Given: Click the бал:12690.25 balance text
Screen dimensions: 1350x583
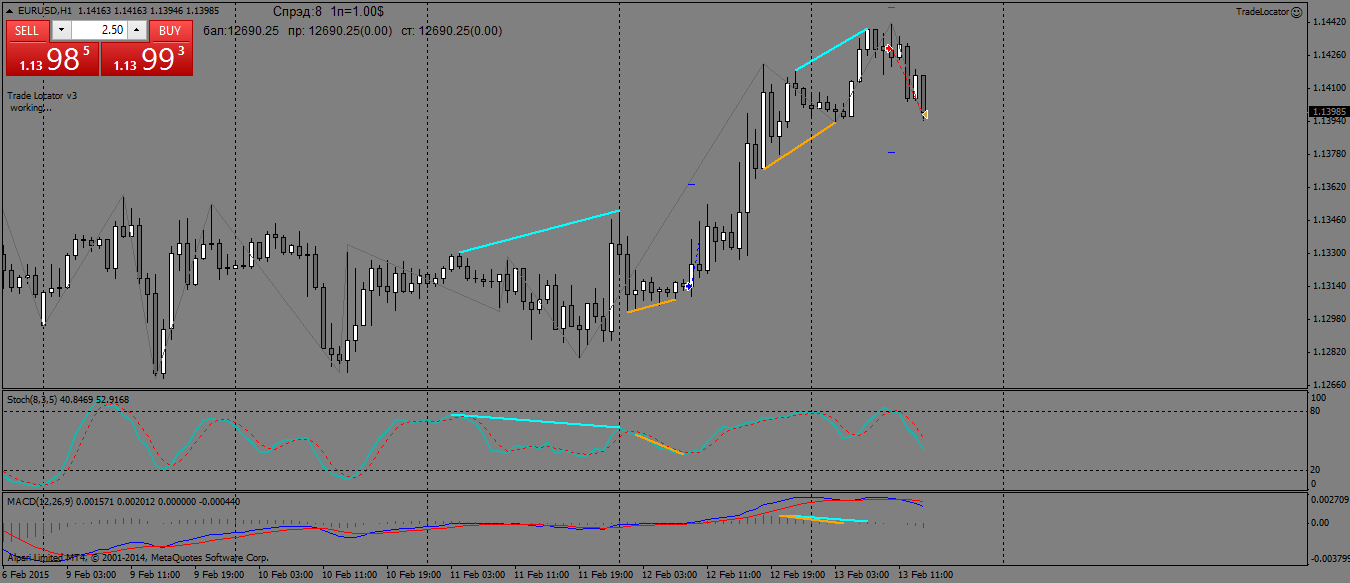Looking at the screenshot, I should pos(240,31).
